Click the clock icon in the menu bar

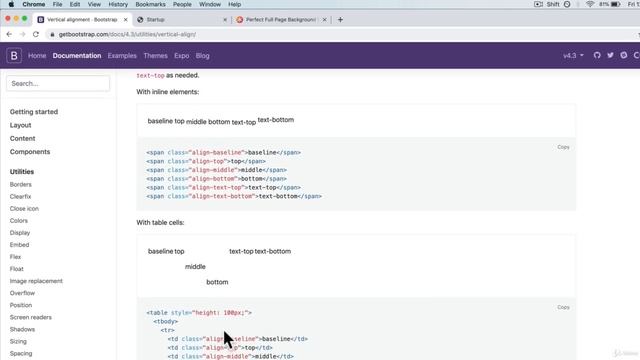pos(567,4)
